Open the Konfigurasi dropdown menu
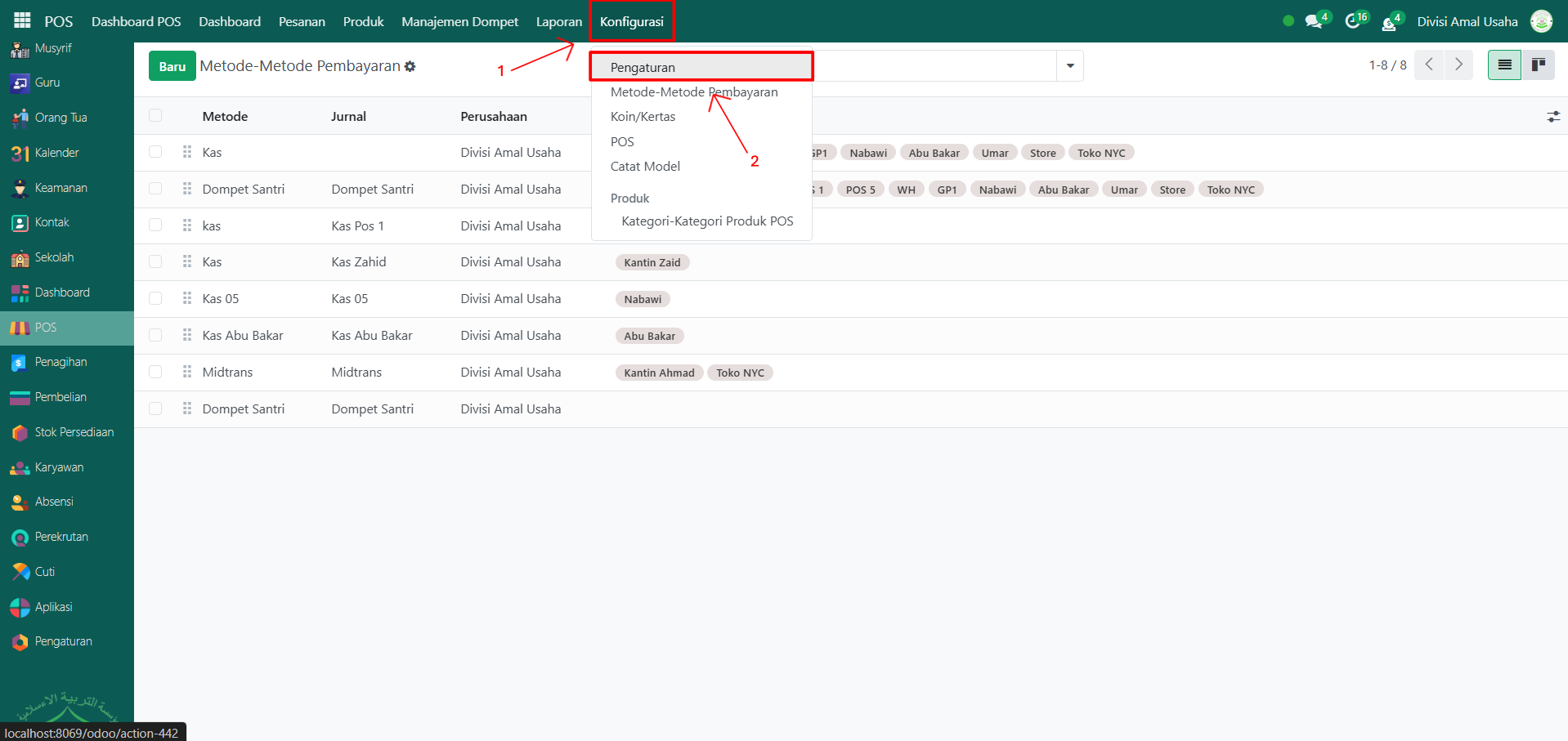 pos(631,21)
